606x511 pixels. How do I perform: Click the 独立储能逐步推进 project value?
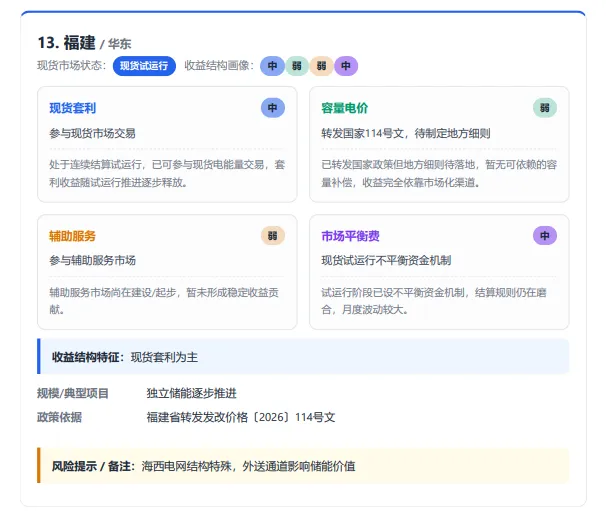191,393
